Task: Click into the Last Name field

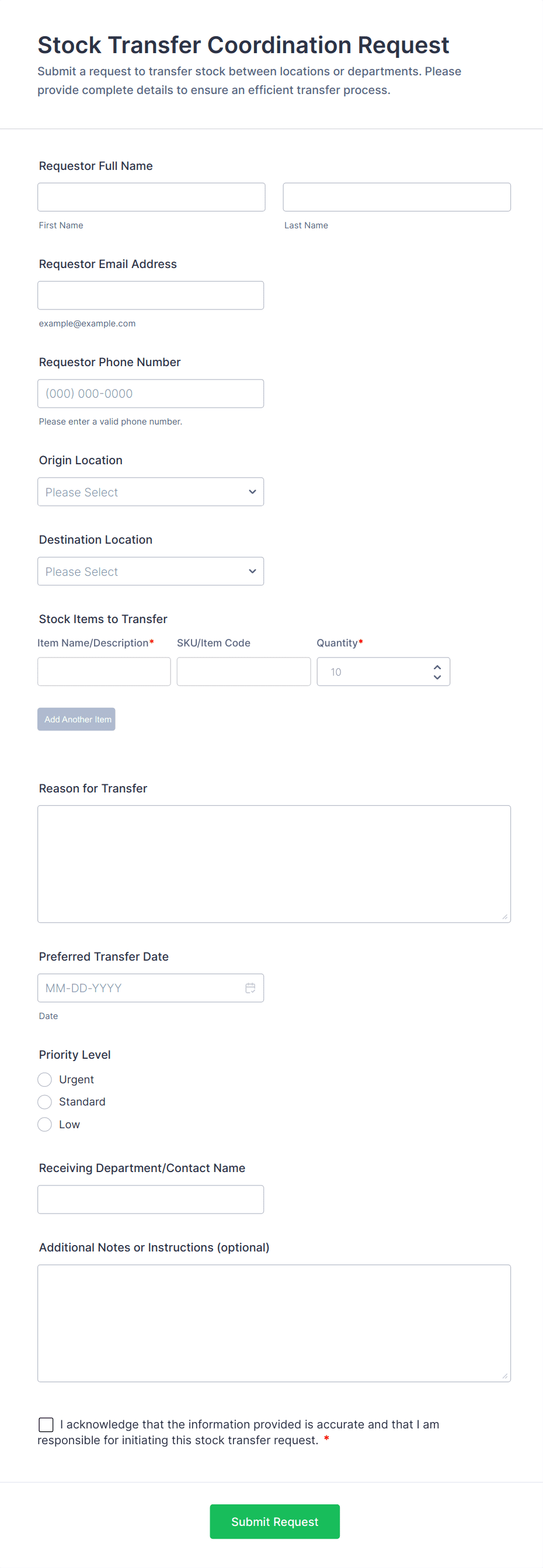Action: click(396, 197)
